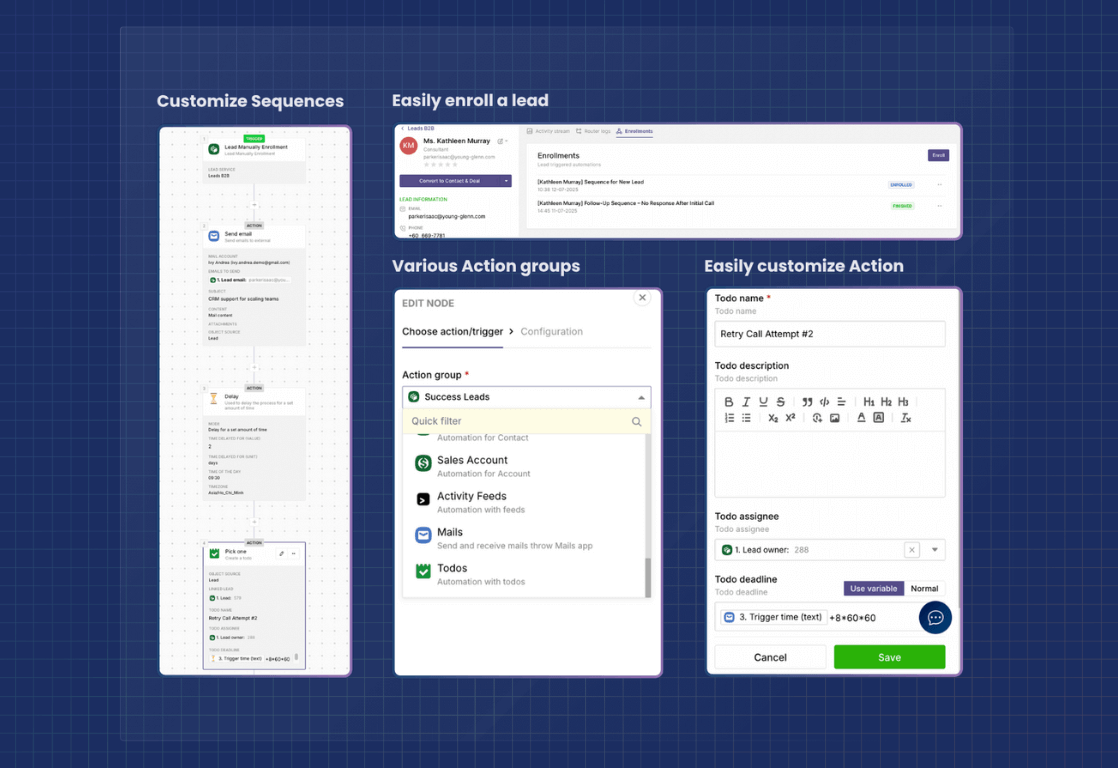The height and width of the screenshot is (768, 1118).
Task: Click the strikethrough formatting icon
Action: click(780, 402)
